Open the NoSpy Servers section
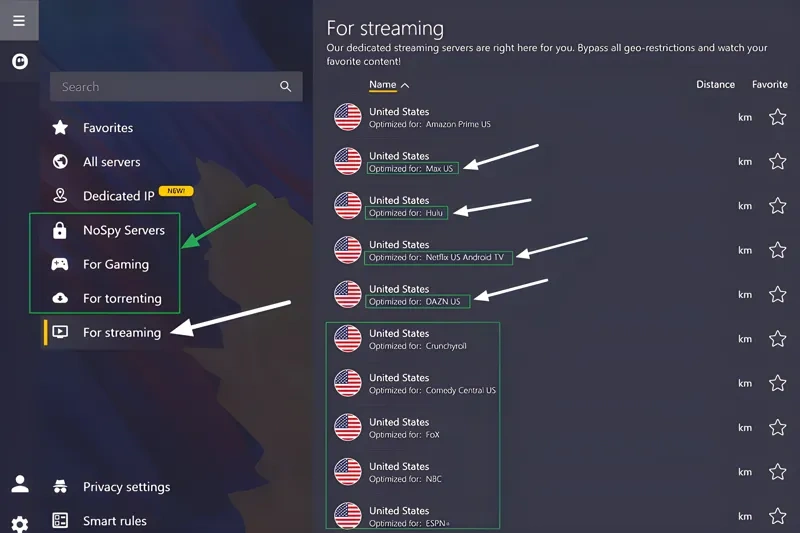Viewport: 800px width, 533px height. coord(123,230)
